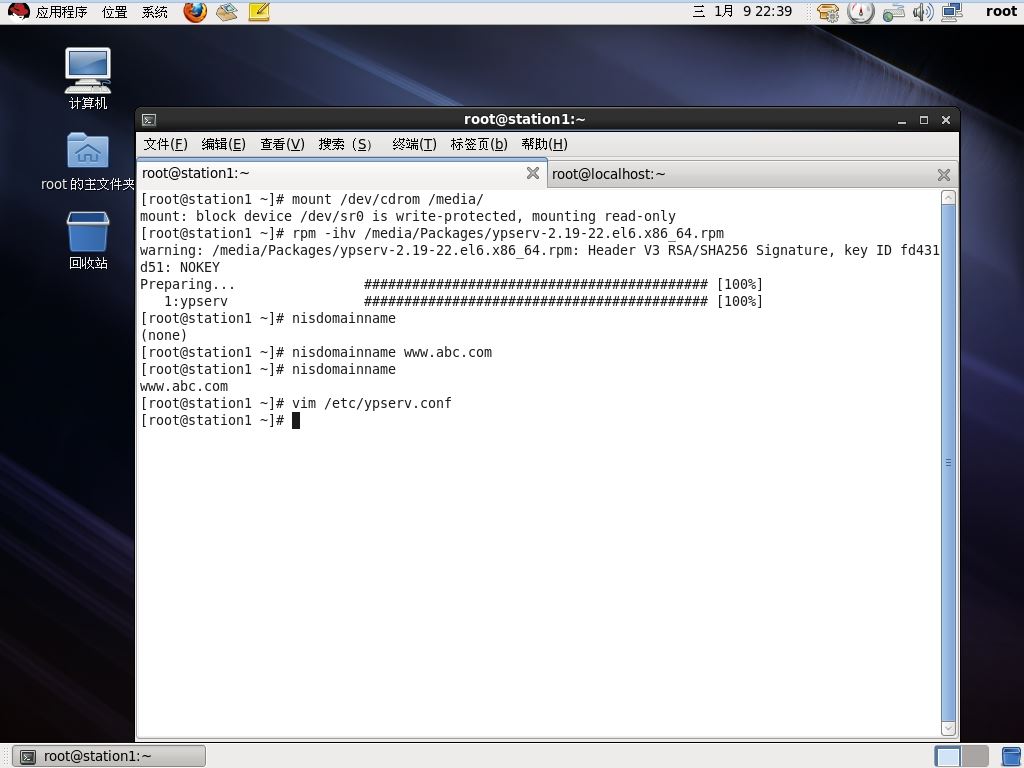The width and height of the screenshot is (1024, 768).
Task: Maximize the terminal window
Action: click(923, 120)
